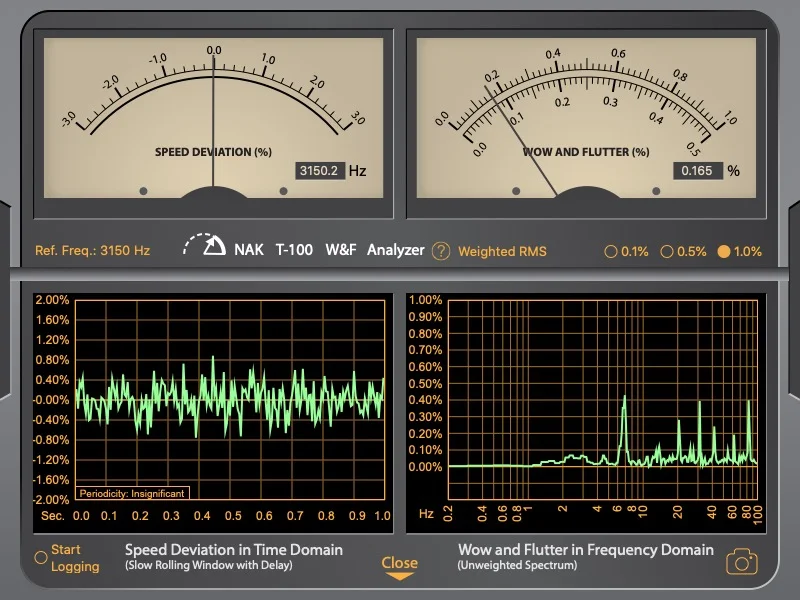The image size is (800, 600).
Task: Click the NAK T-100 W&F Analyzer title
Action: click(329, 250)
